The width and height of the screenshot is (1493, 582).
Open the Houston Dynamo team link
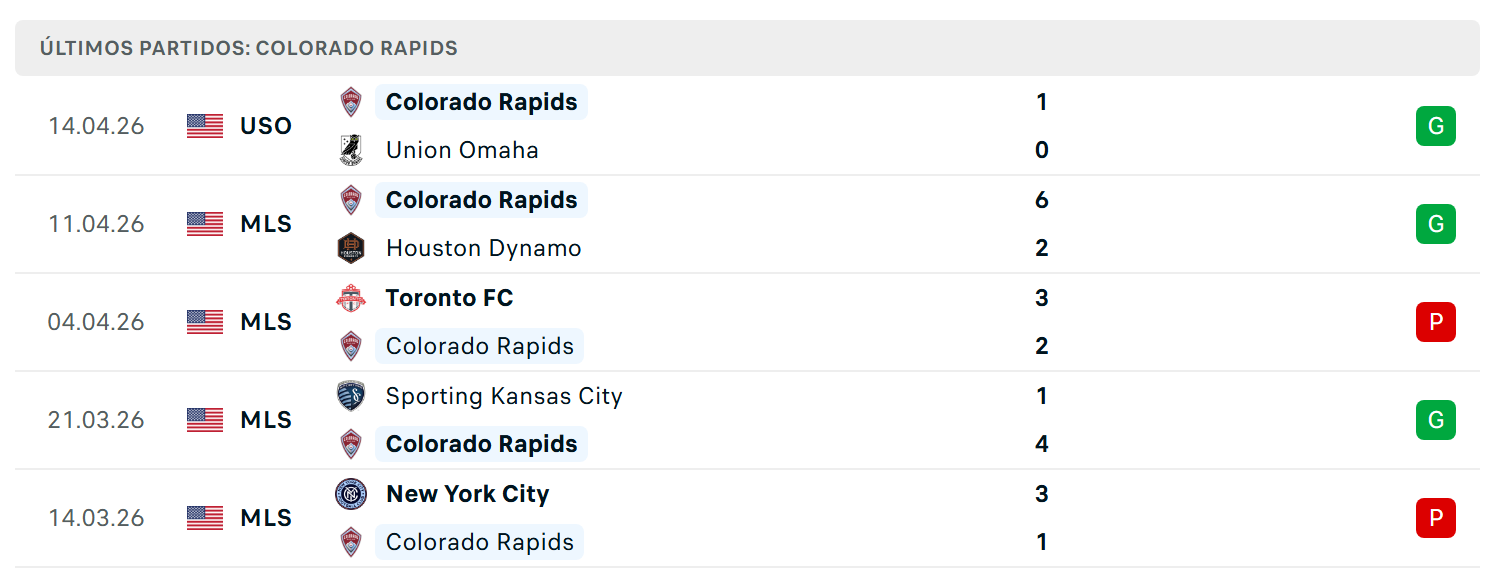coord(484,248)
